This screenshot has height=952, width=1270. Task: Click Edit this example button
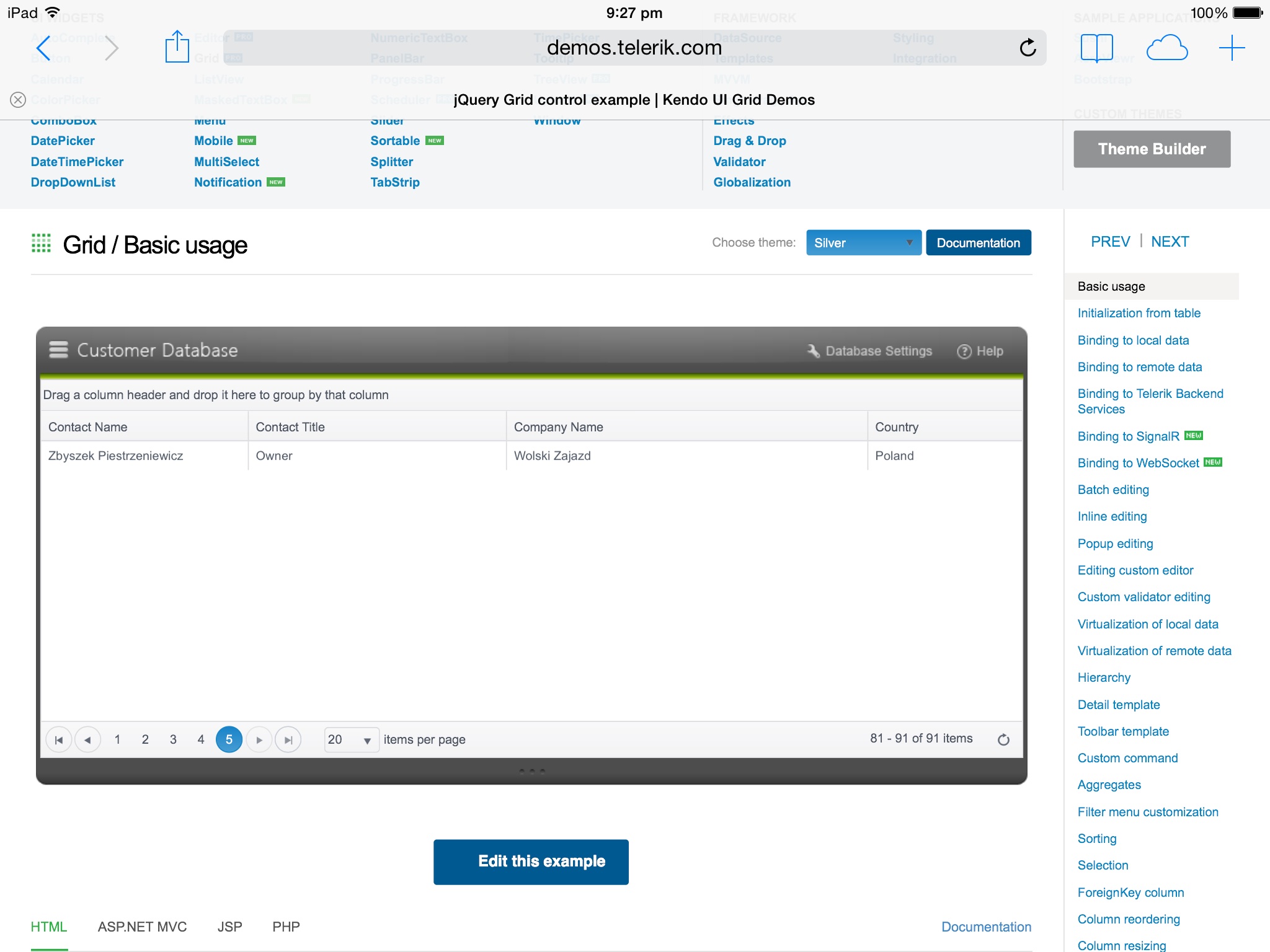(531, 862)
